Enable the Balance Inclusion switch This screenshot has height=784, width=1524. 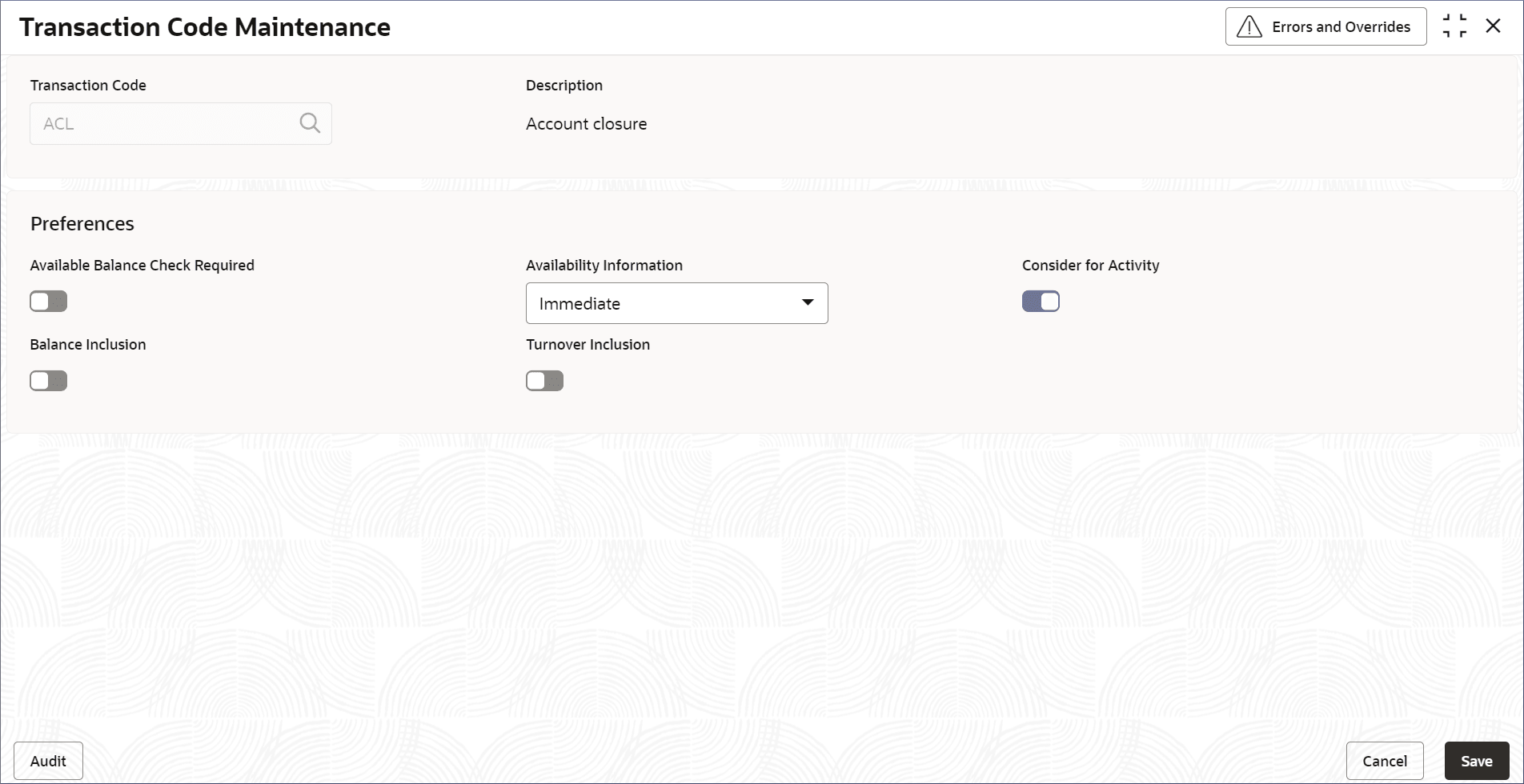click(x=49, y=381)
